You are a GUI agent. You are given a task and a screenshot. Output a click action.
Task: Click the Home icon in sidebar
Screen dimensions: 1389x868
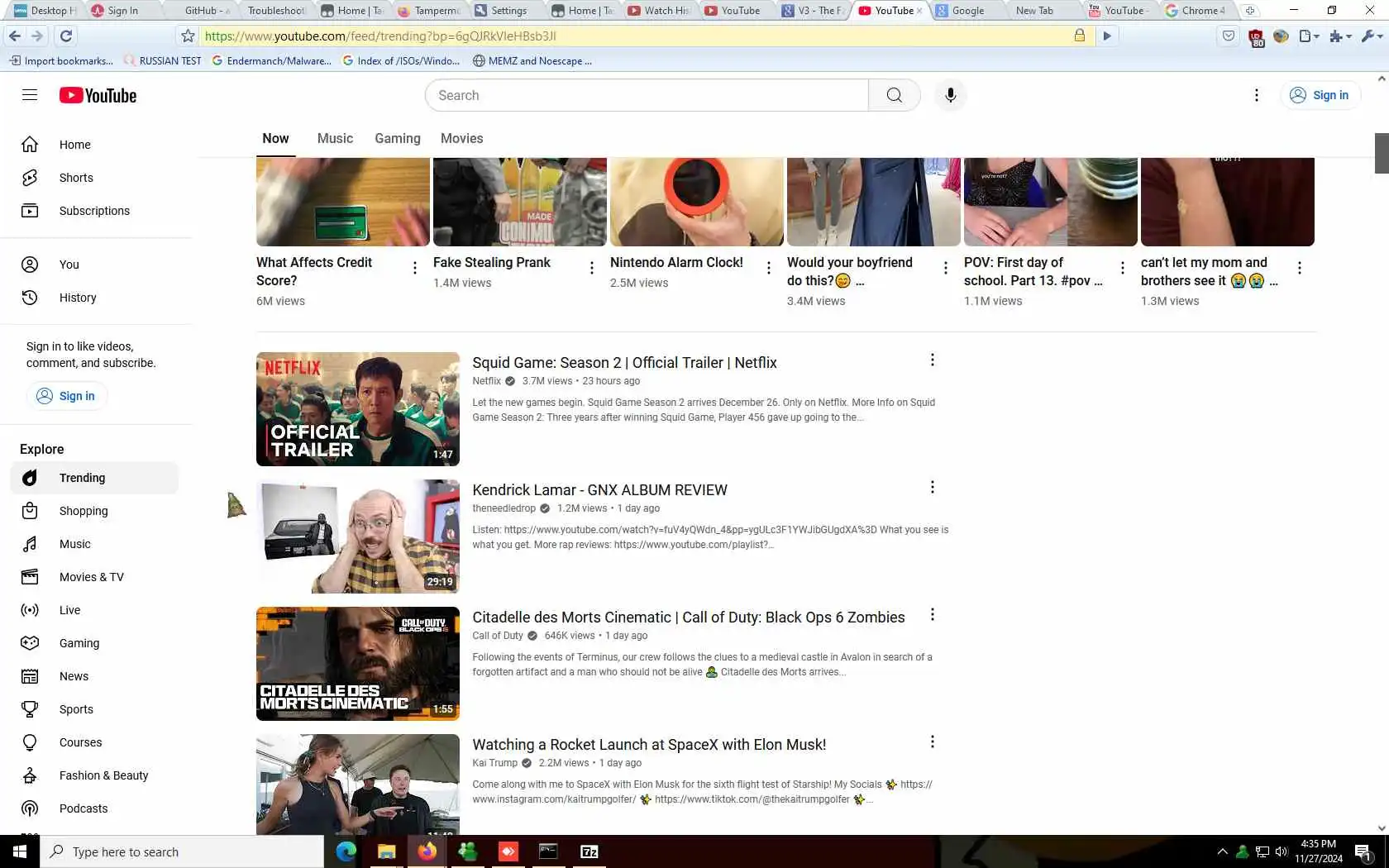point(30,145)
